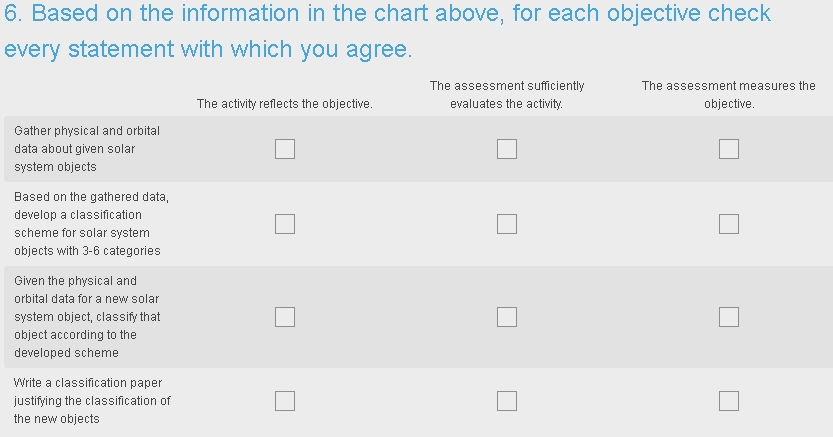Tick 'activity reflects the objective' for develop classification scheme
The image size is (833, 437).
pos(285,224)
